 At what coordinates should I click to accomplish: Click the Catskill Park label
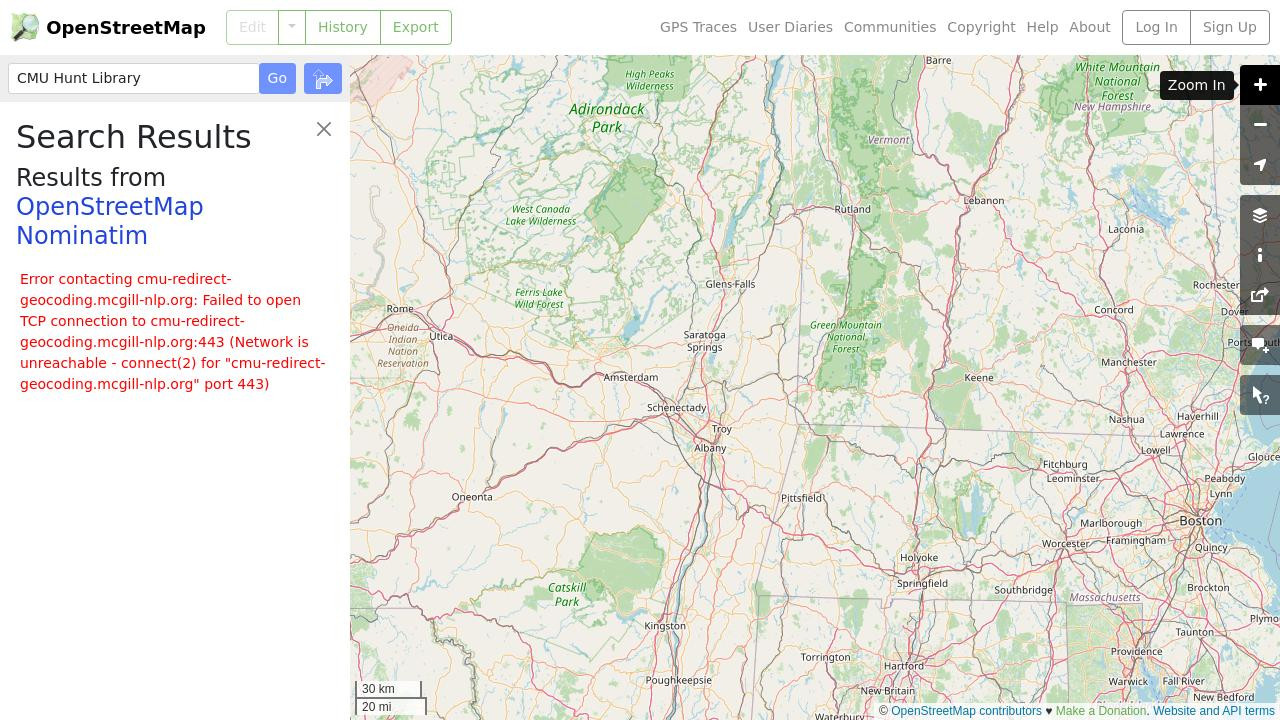click(x=567, y=594)
